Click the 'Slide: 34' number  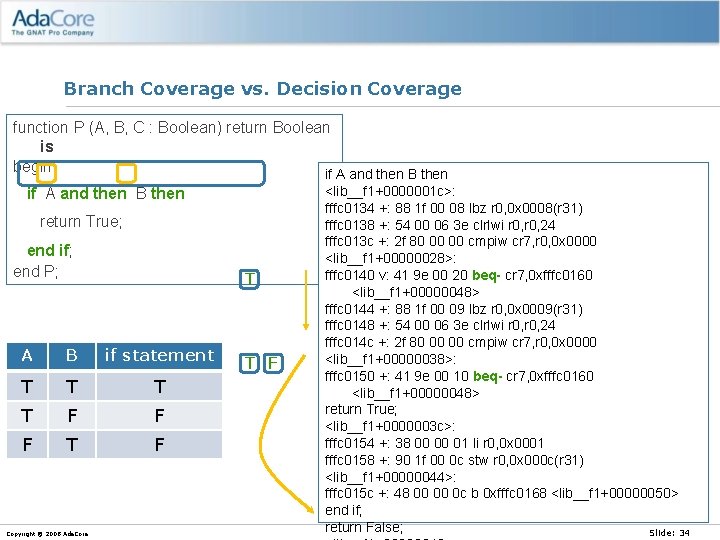tap(669, 533)
